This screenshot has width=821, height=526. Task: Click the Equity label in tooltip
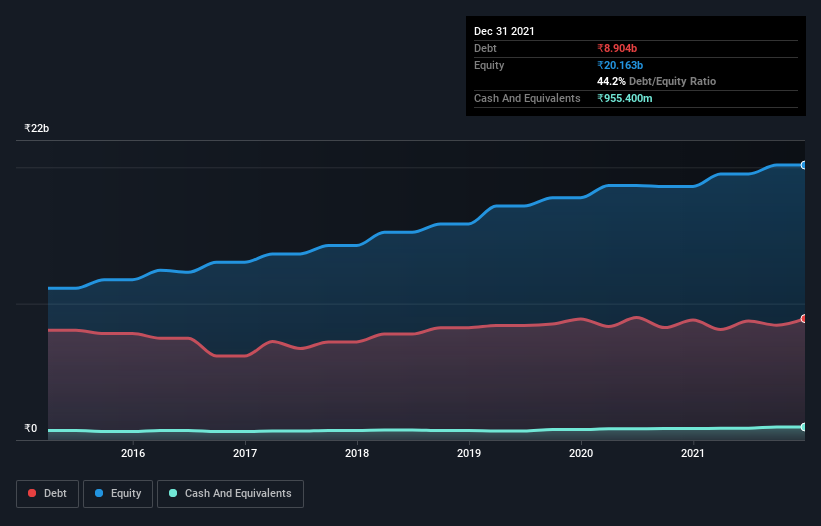489,65
